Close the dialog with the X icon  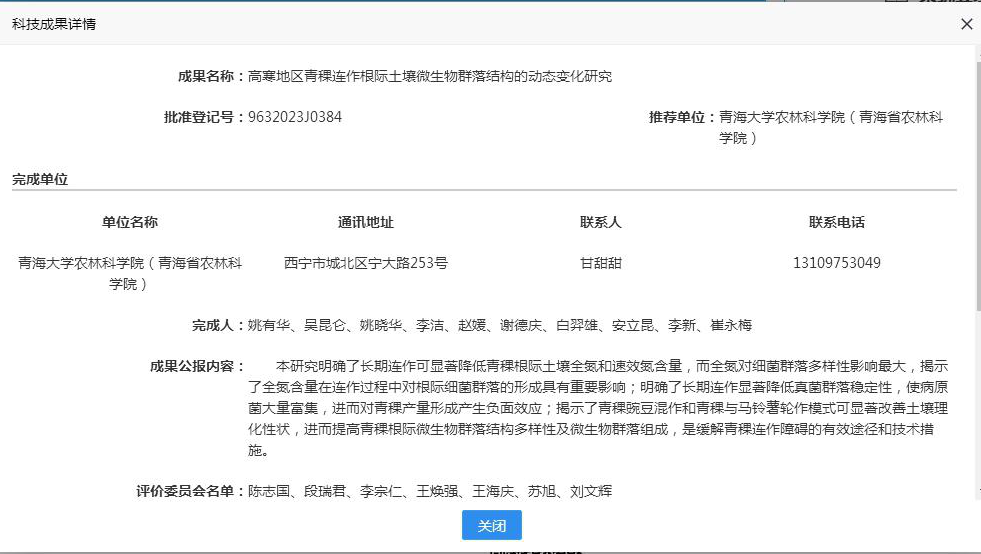(x=966, y=24)
